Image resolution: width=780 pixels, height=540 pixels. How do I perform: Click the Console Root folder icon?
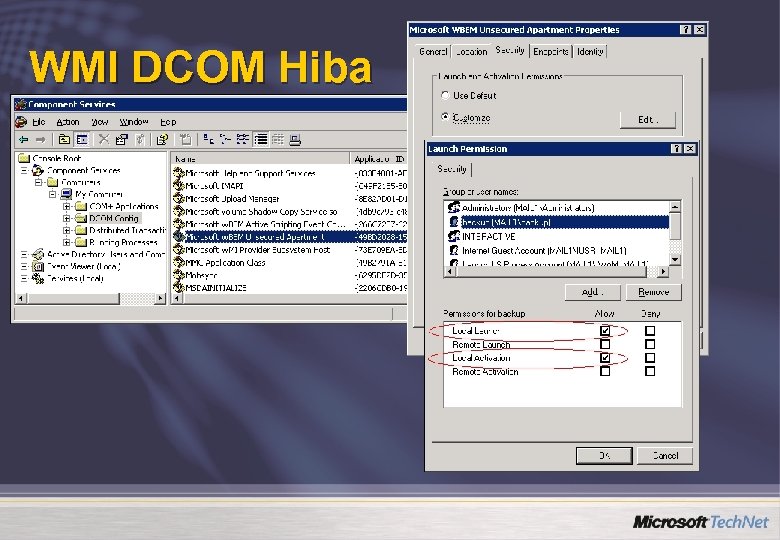pyautogui.click(x=24, y=158)
